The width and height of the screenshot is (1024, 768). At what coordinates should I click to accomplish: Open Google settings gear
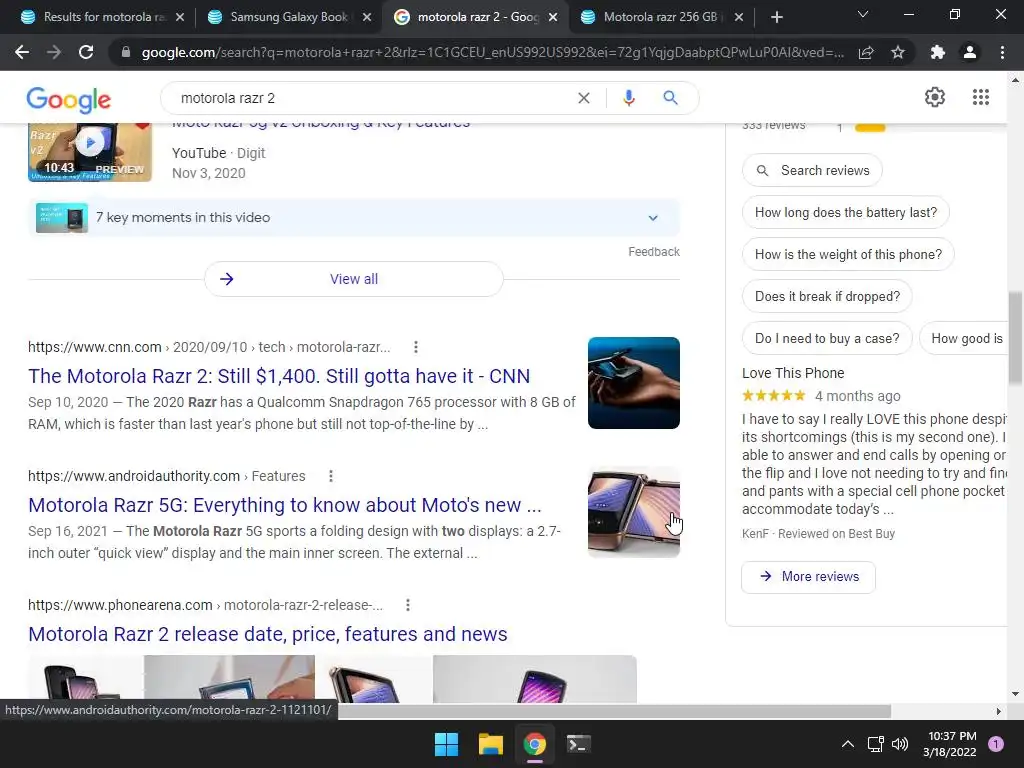[x=935, y=97]
